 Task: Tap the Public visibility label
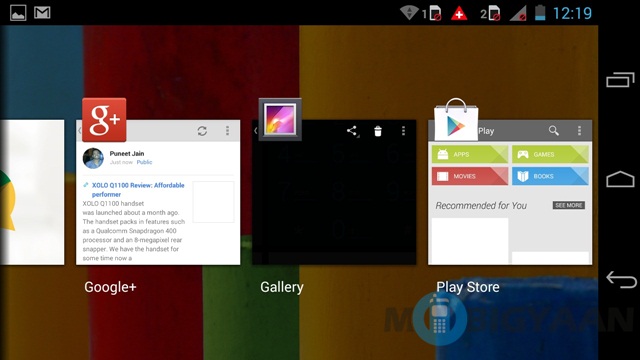[144, 162]
